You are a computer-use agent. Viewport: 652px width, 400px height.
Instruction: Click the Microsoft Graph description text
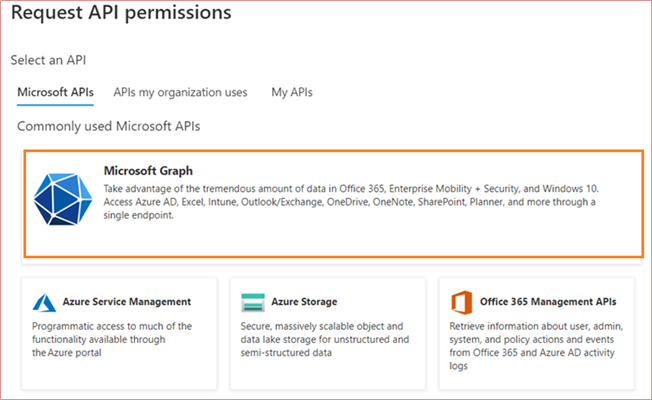coord(351,202)
